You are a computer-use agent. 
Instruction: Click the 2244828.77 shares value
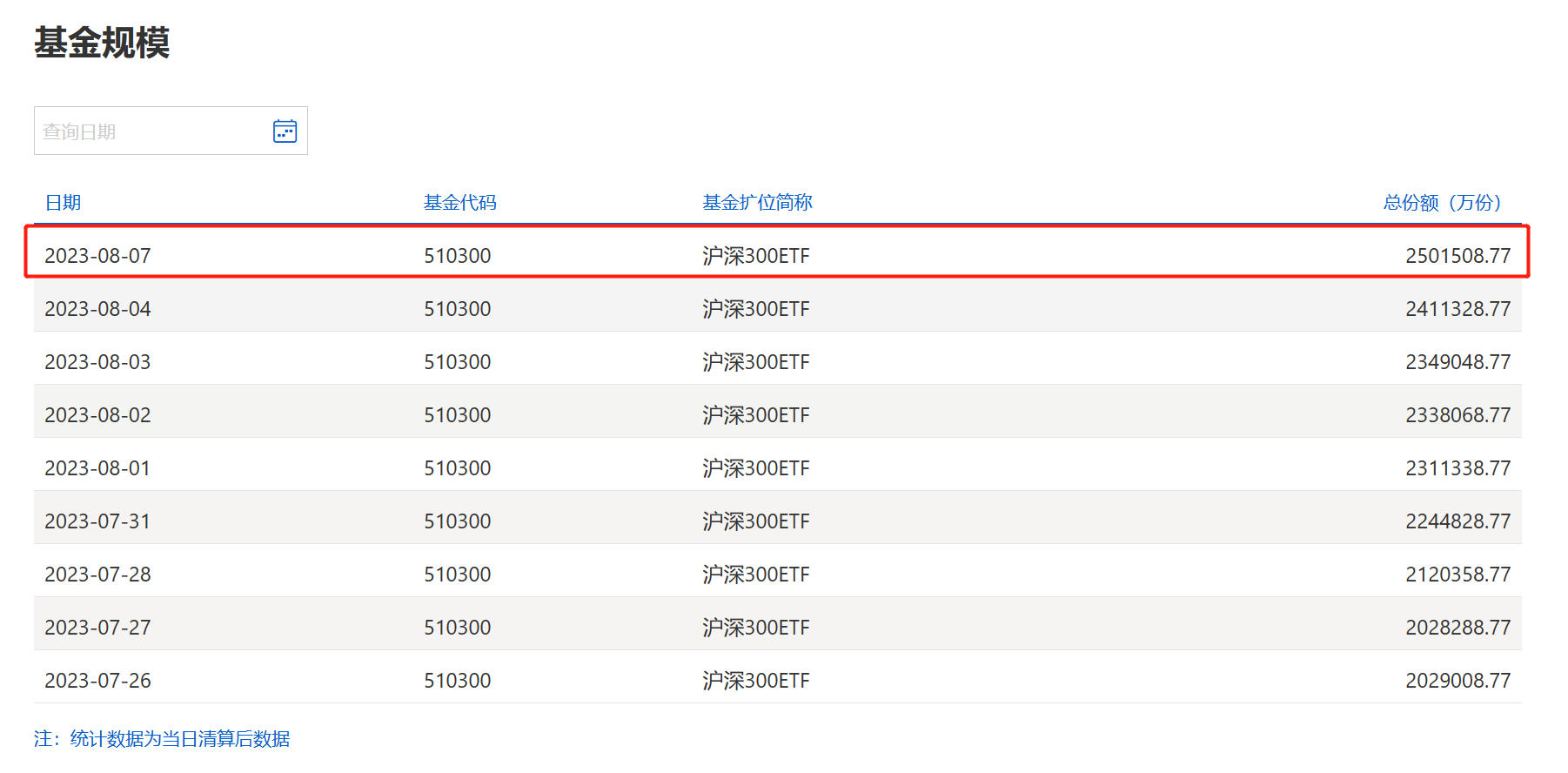(x=1457, y=521)
